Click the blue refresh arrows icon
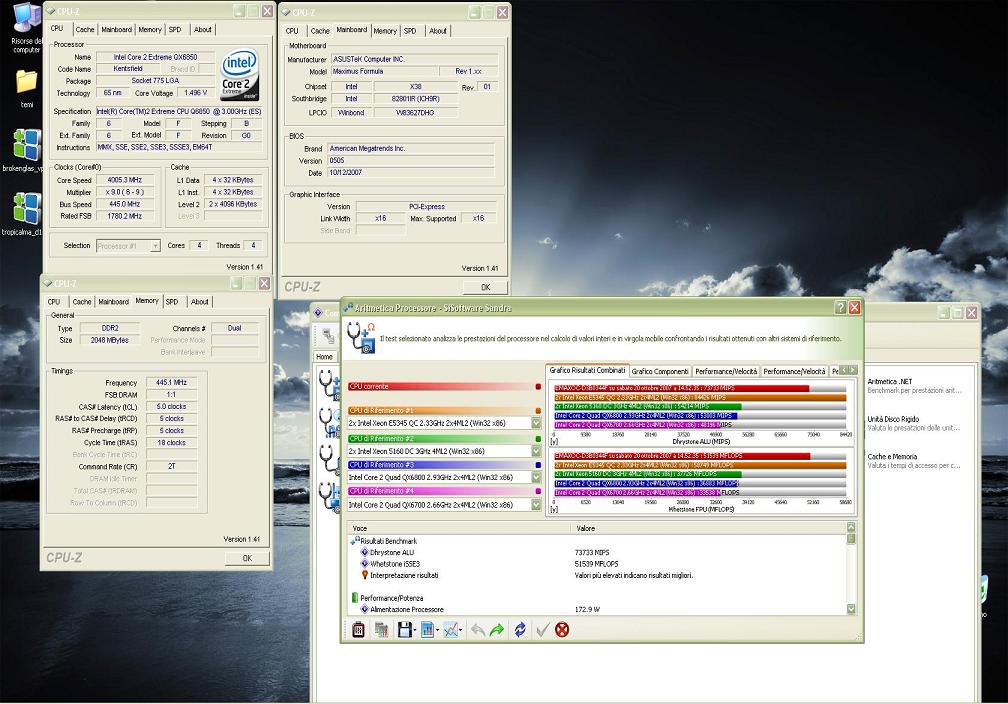The height and width of the screenshot is (704, 1008). tap(520, 630)
